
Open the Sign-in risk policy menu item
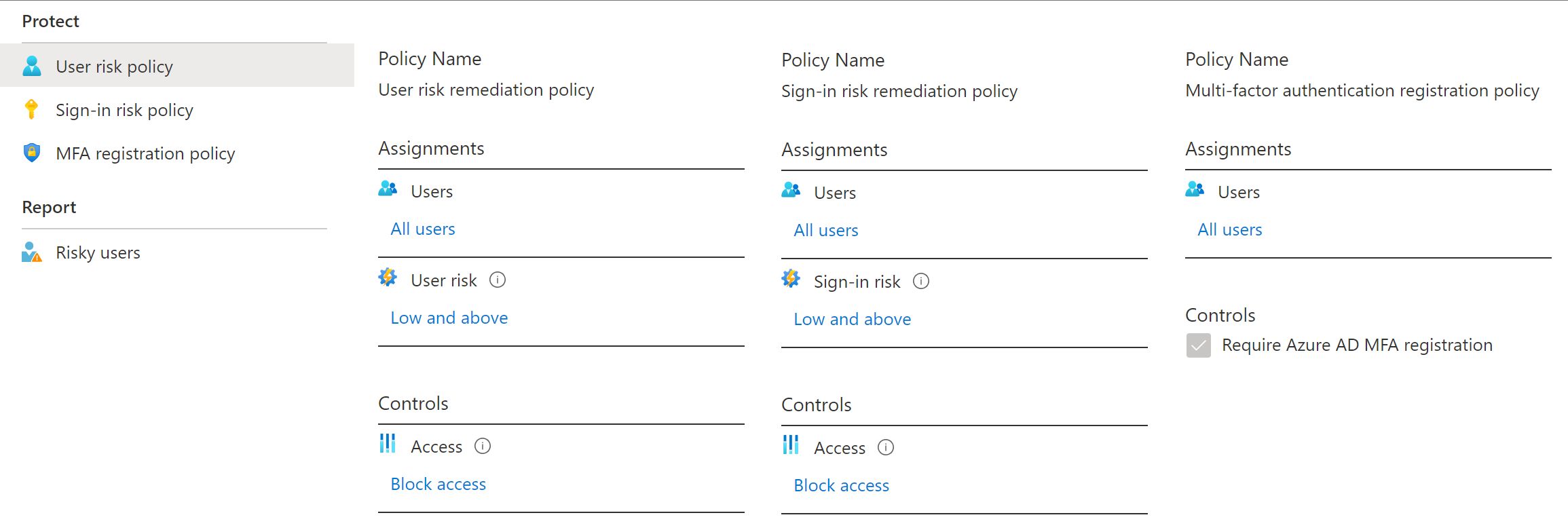[124, 110]
